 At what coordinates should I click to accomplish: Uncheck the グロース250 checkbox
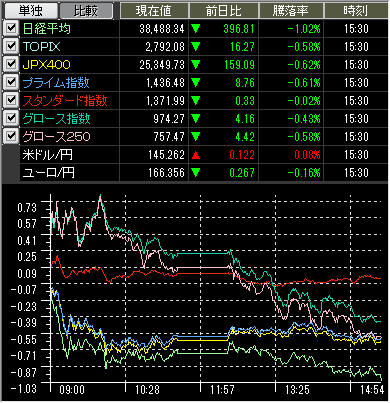(x=11, y=136)
